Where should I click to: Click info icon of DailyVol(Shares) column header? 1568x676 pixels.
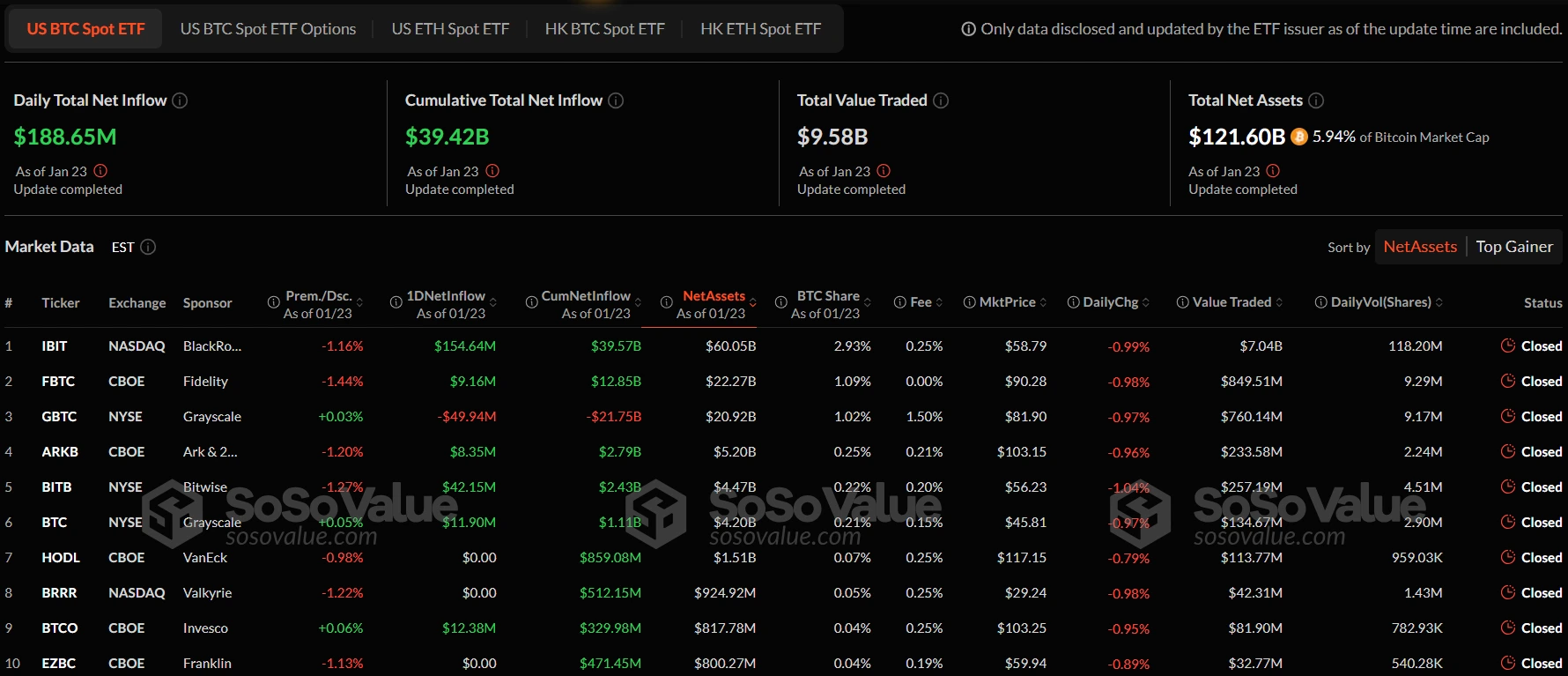pyautogui.click(x=1321, y=302)
